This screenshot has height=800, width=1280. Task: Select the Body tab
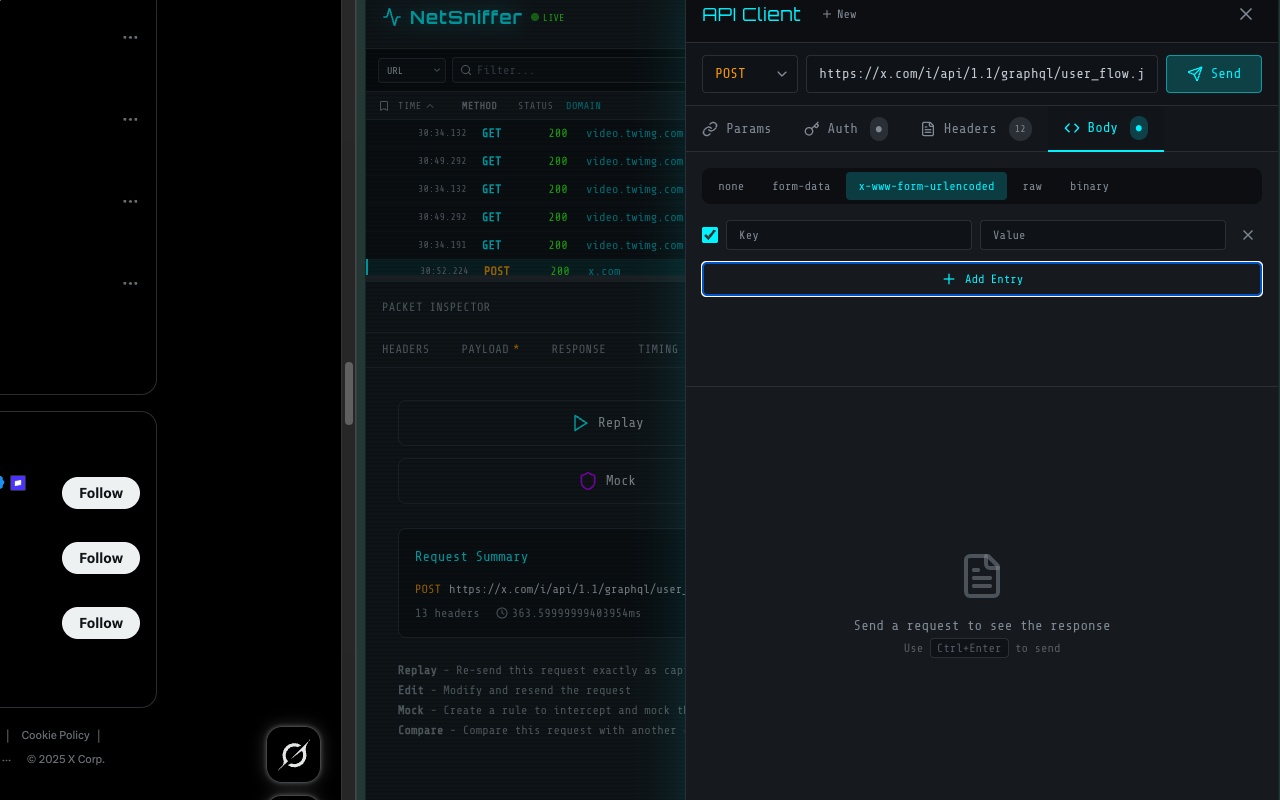[1106, 128]
